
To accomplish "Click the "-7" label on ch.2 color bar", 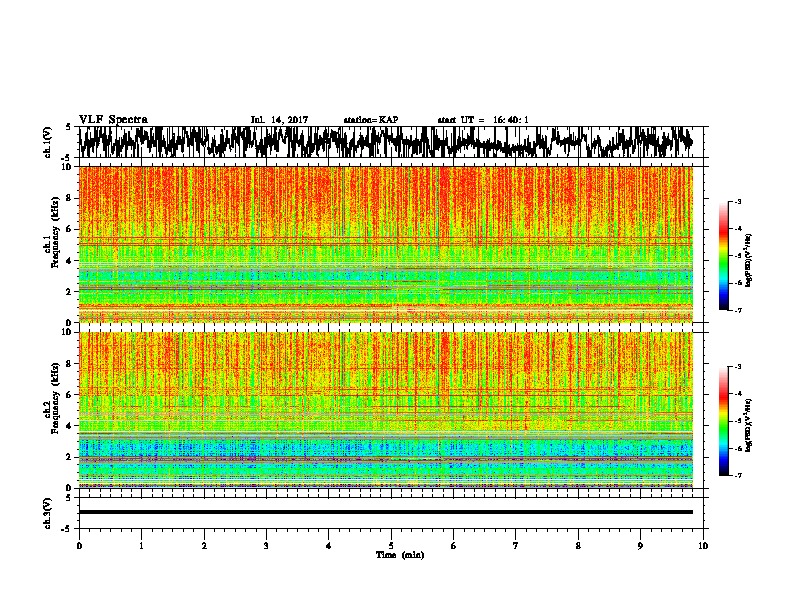I will (737, 476).
